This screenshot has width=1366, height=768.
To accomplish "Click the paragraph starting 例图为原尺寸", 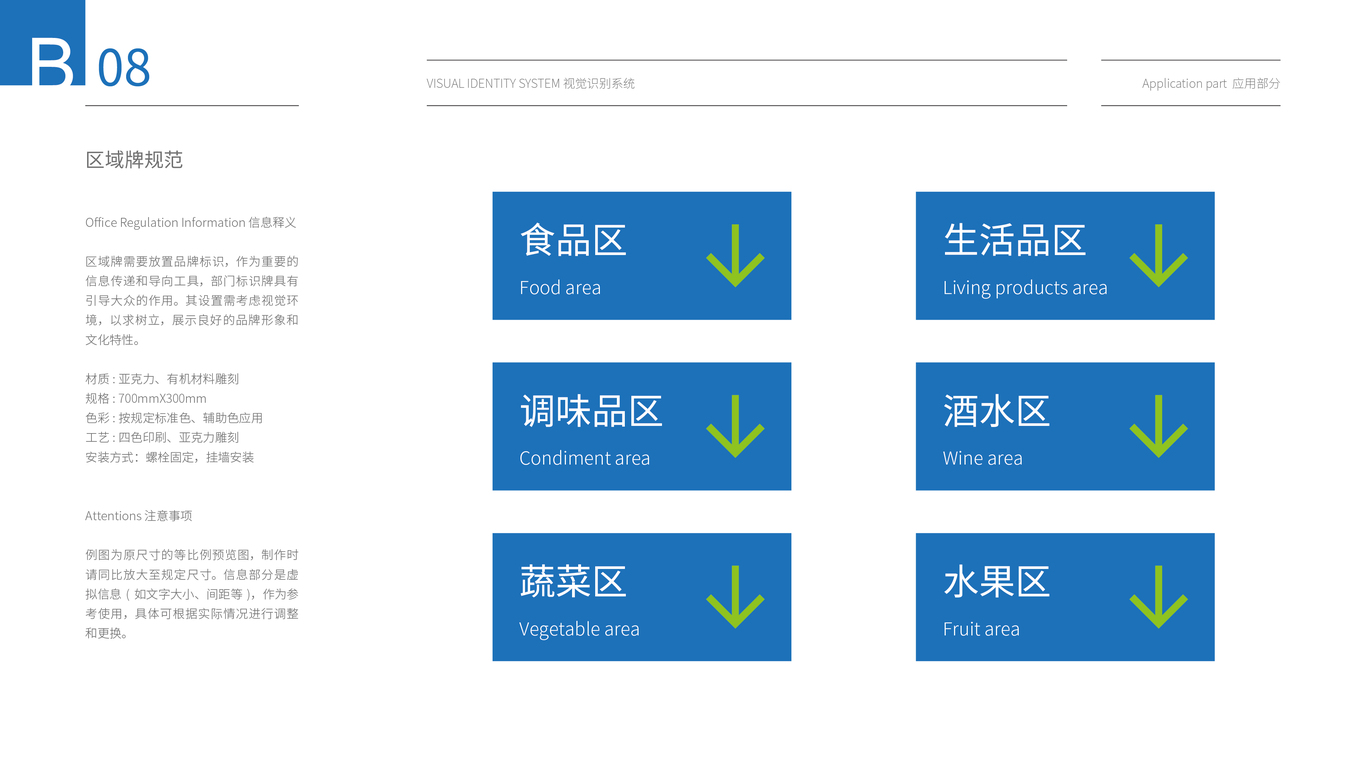I will tap(192, 594).
